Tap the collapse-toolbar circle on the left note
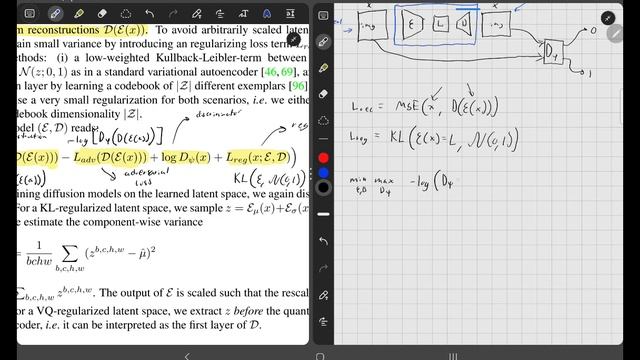The width and height of the screenshot is (640, 360). click(x=293, y=40)
